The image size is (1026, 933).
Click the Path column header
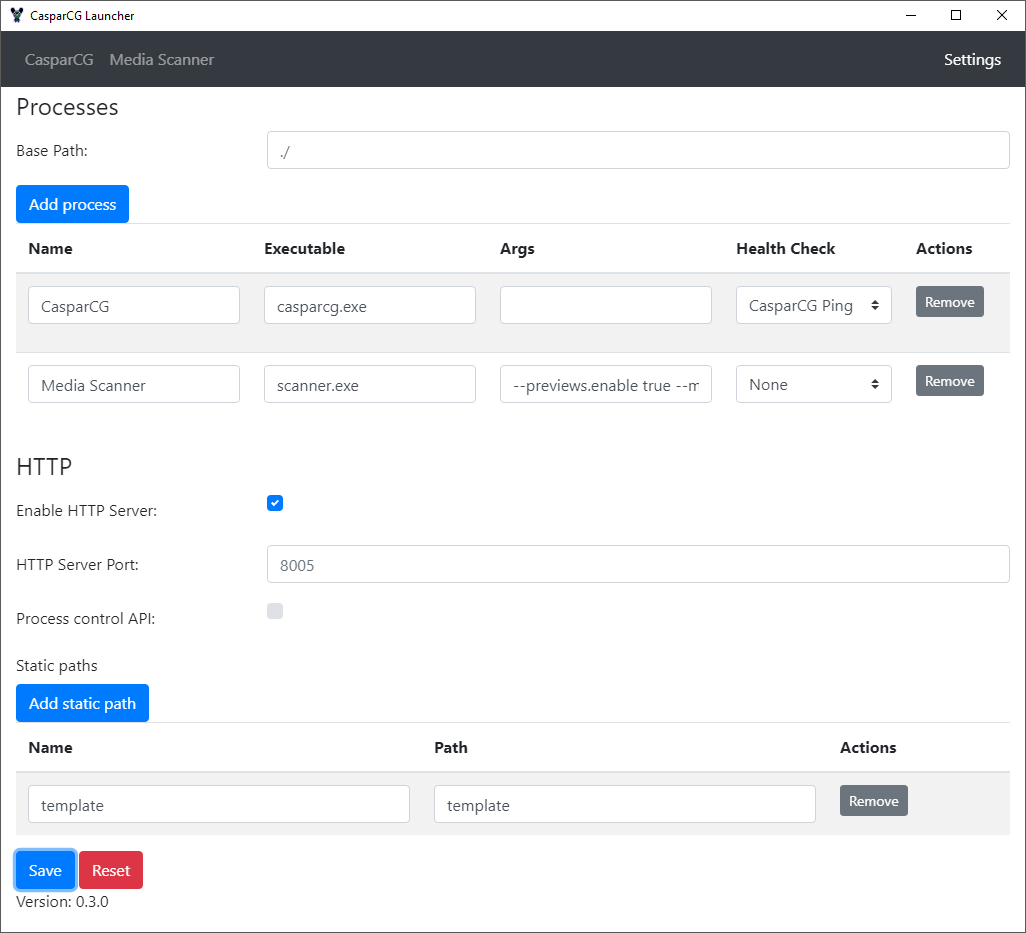pos(451,748)
